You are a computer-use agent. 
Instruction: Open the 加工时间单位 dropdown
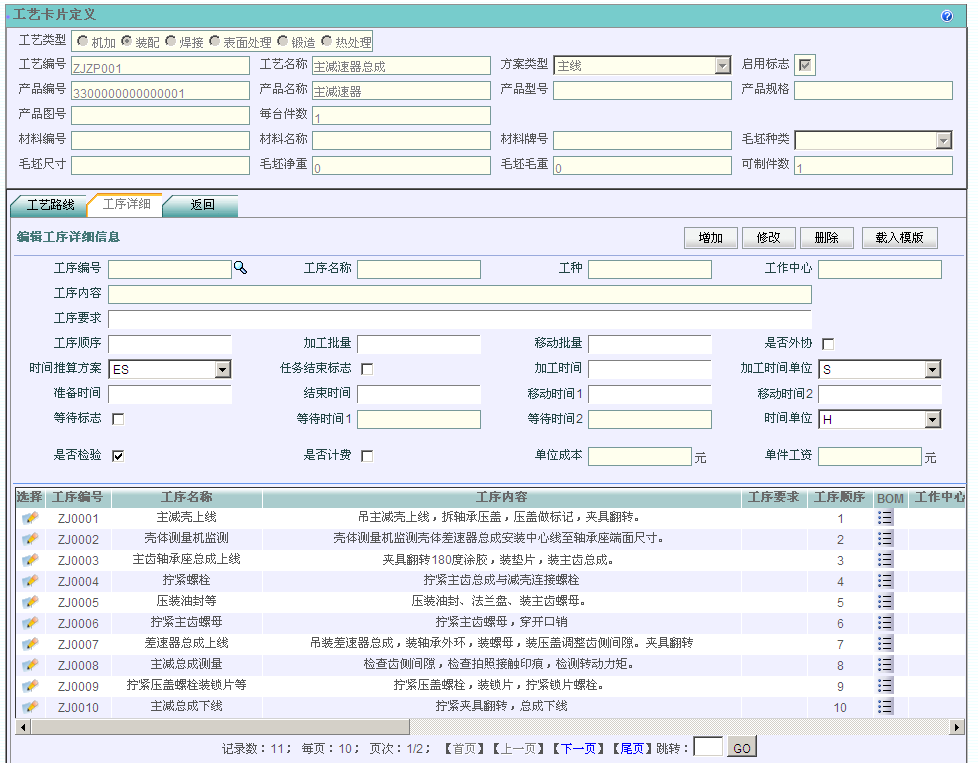[x=932, y=370]
